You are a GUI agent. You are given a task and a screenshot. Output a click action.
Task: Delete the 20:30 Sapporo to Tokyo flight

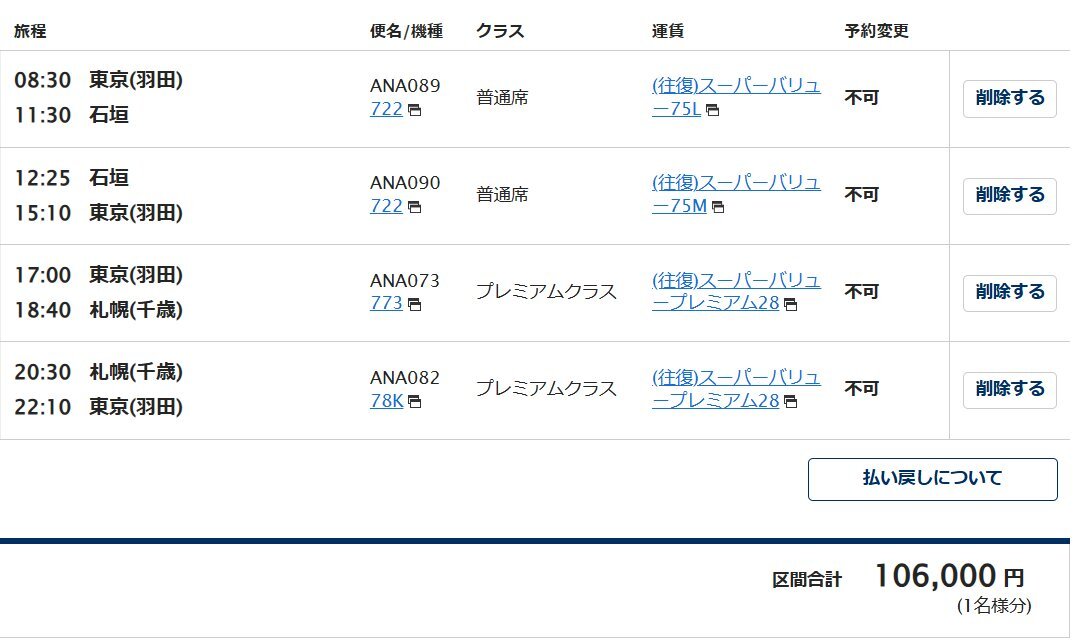[1010, 389]
